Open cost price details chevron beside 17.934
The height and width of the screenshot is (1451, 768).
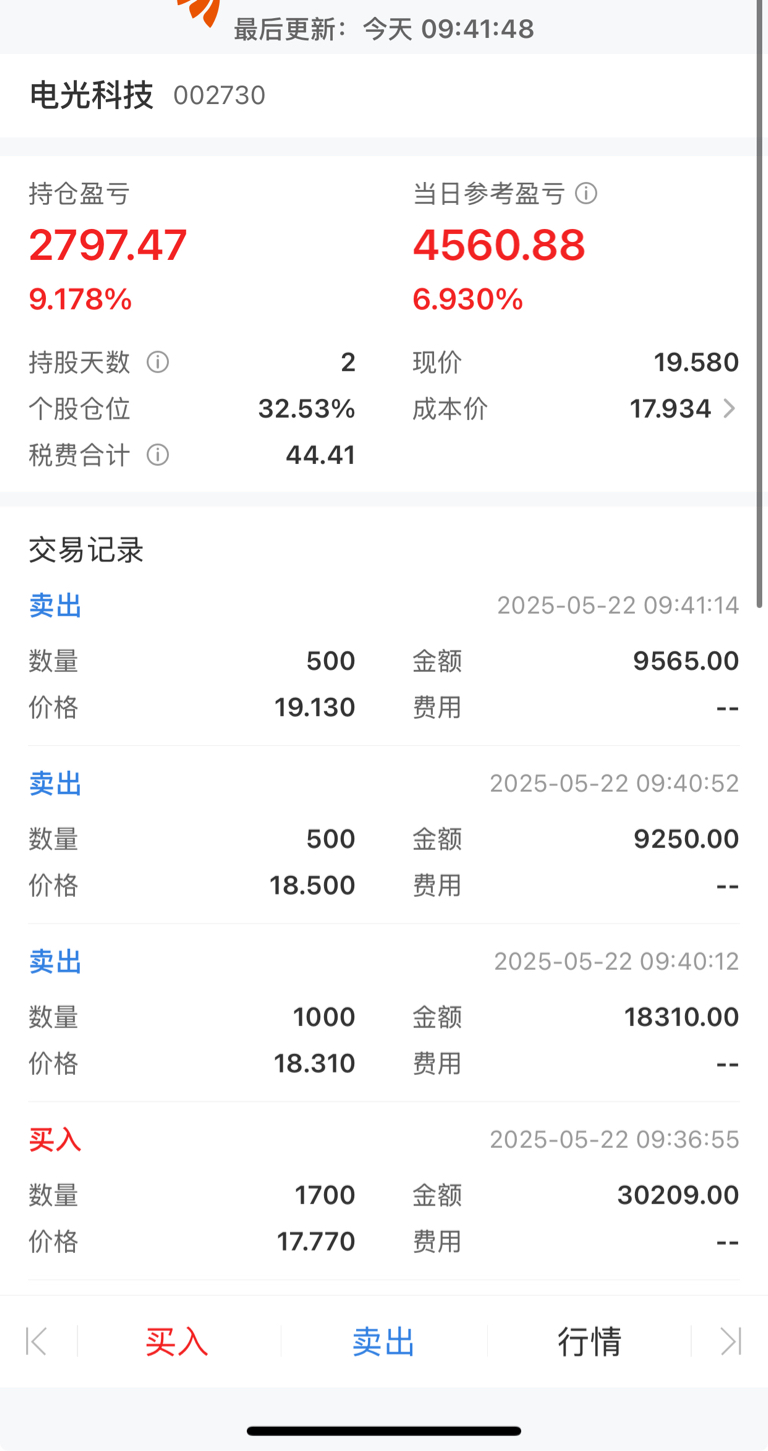729,408
